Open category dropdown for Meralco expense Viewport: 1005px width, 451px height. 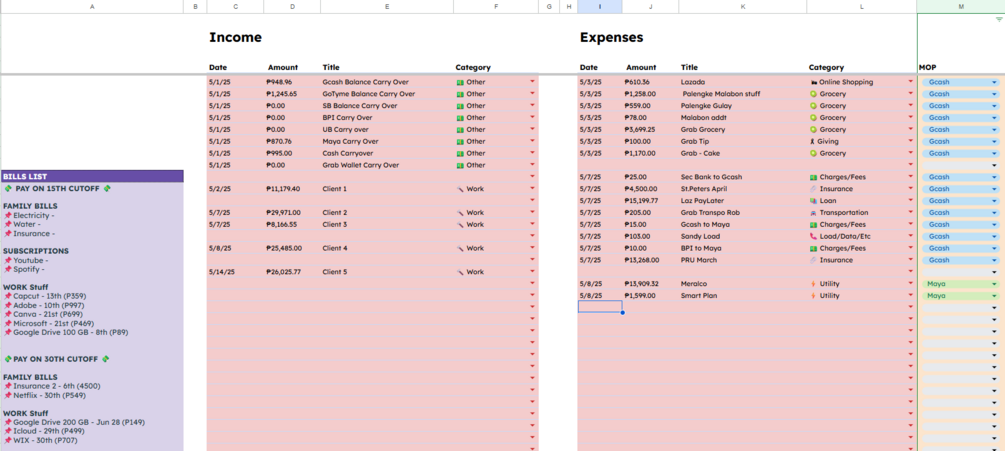[x=911, y=284]
